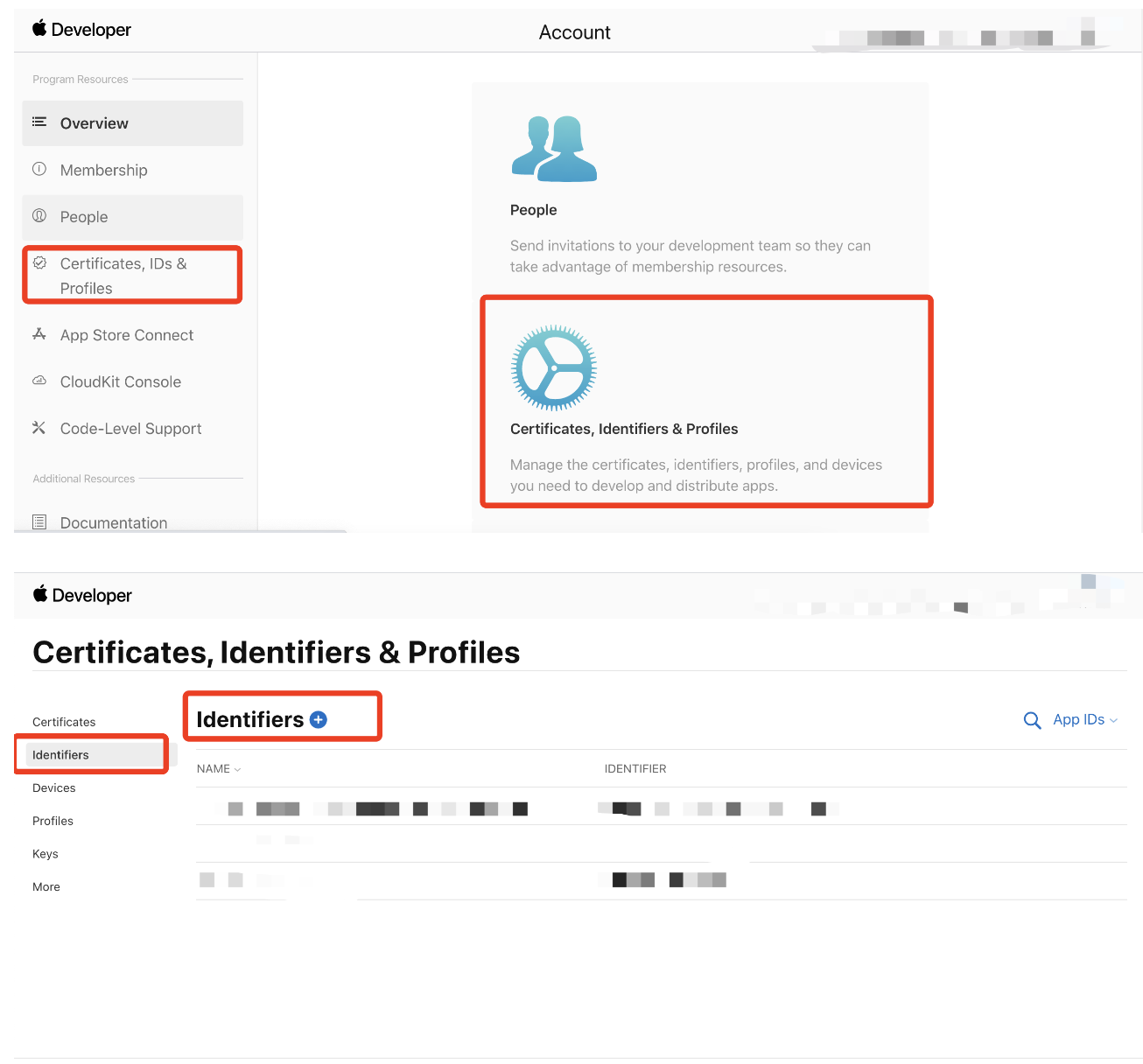Click the CloudKit cloud icon
1143x1064 pixels.
pos(39,380)
